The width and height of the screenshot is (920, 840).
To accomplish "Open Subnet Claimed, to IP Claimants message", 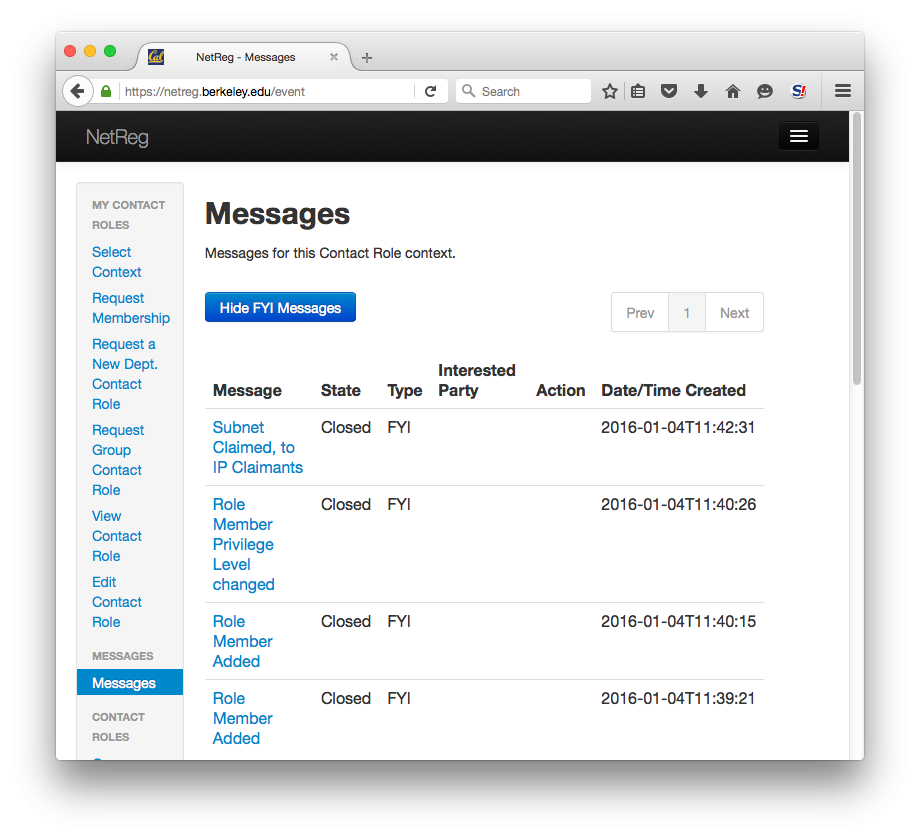I will tap(258, 448).
